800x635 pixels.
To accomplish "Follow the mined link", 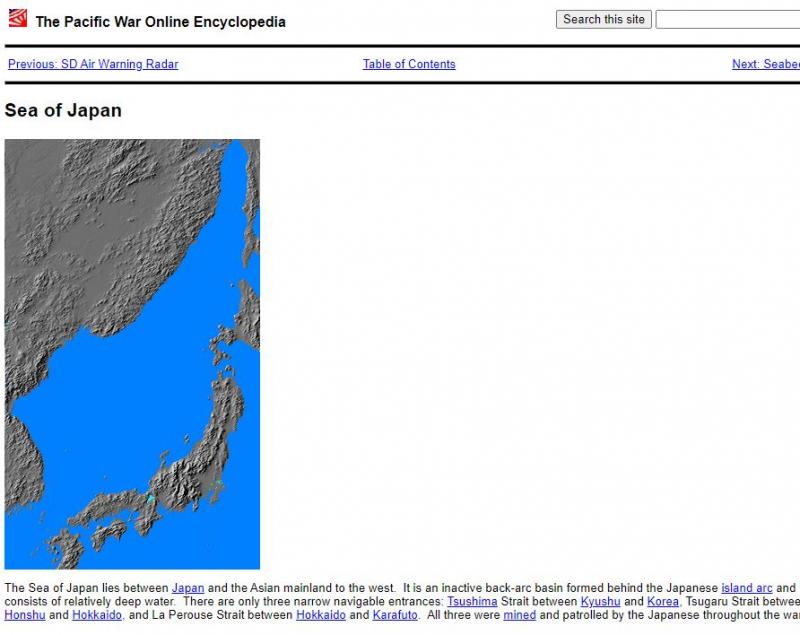I will tap(519, 615).
